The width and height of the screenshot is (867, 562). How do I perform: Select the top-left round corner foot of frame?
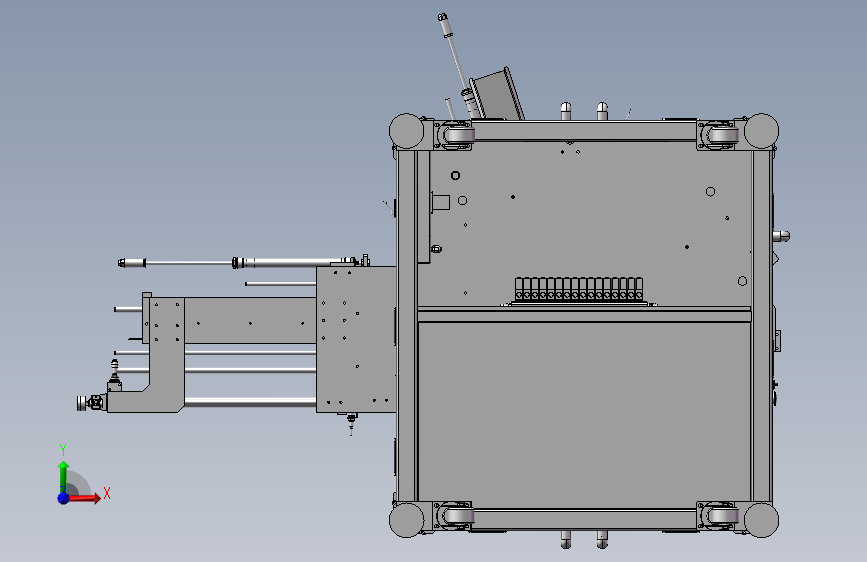(x=406, y=131)
